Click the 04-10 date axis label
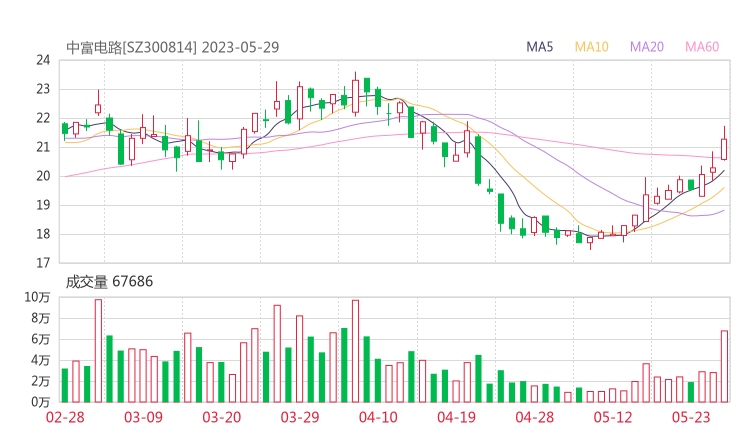The height and width of the screenshot is (440, 740). tap(378, 417)
